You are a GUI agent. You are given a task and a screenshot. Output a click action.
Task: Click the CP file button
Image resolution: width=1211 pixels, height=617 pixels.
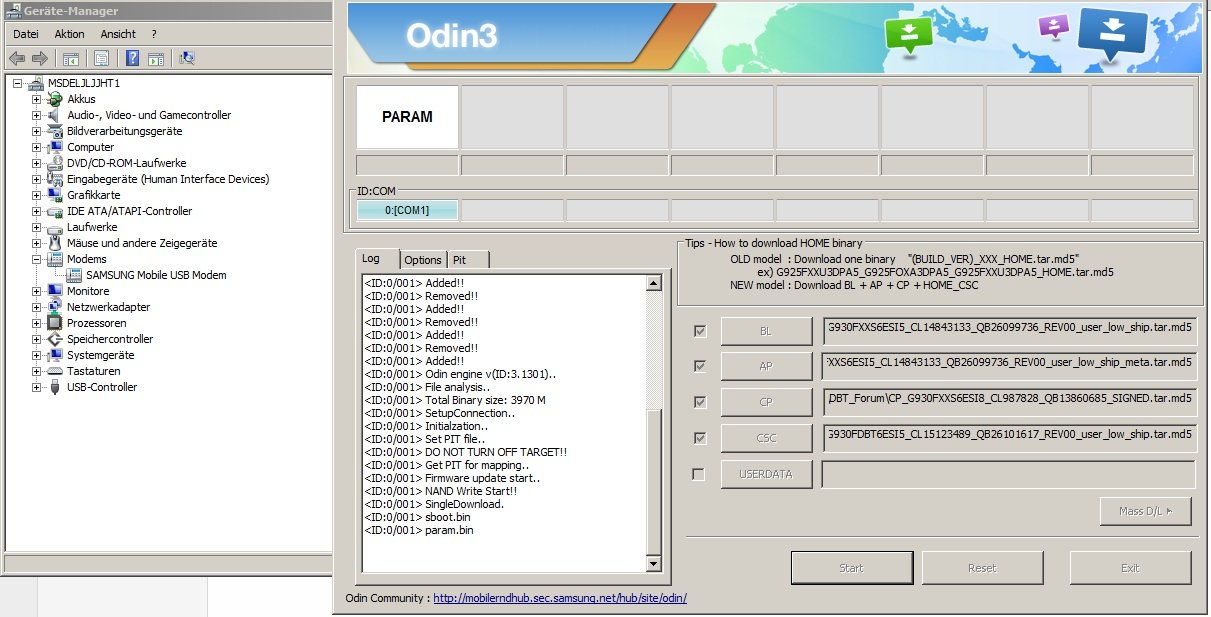[766, 402]
